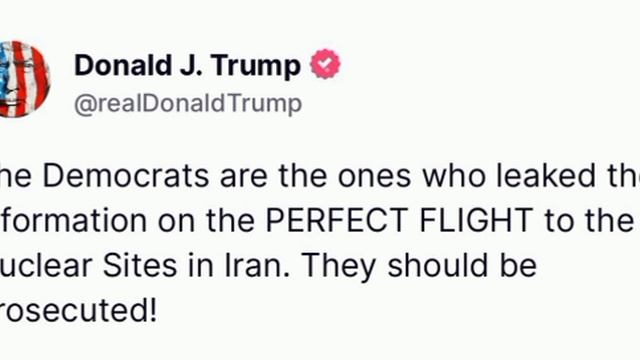Open the flag-painted profile avatar
This screenshot has width=640, height=360.
[24, 79]
